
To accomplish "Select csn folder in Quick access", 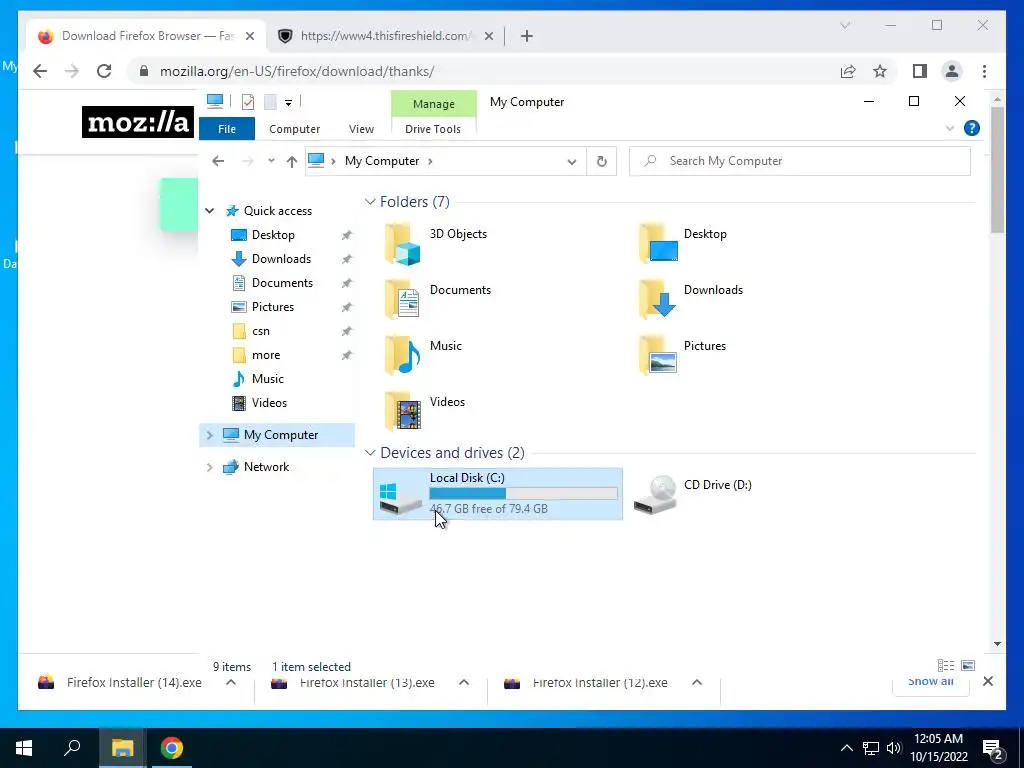I will (x=261, y=331).
